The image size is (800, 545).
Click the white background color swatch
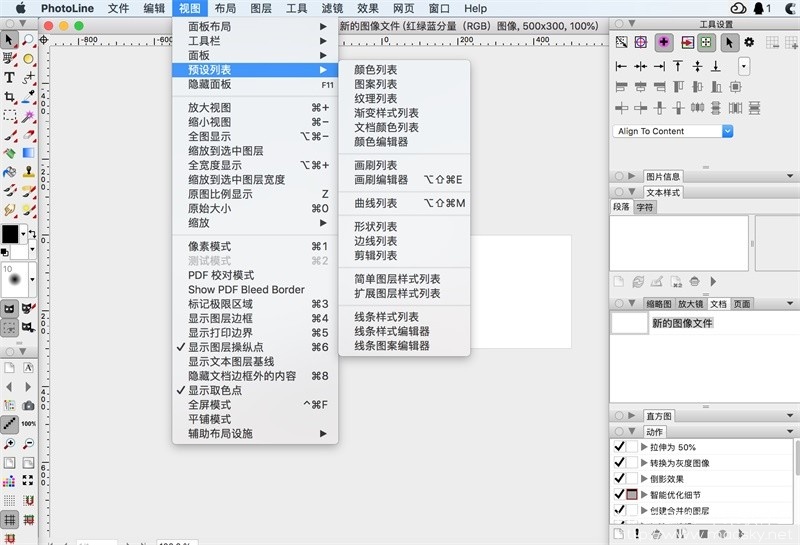(19, 252)
